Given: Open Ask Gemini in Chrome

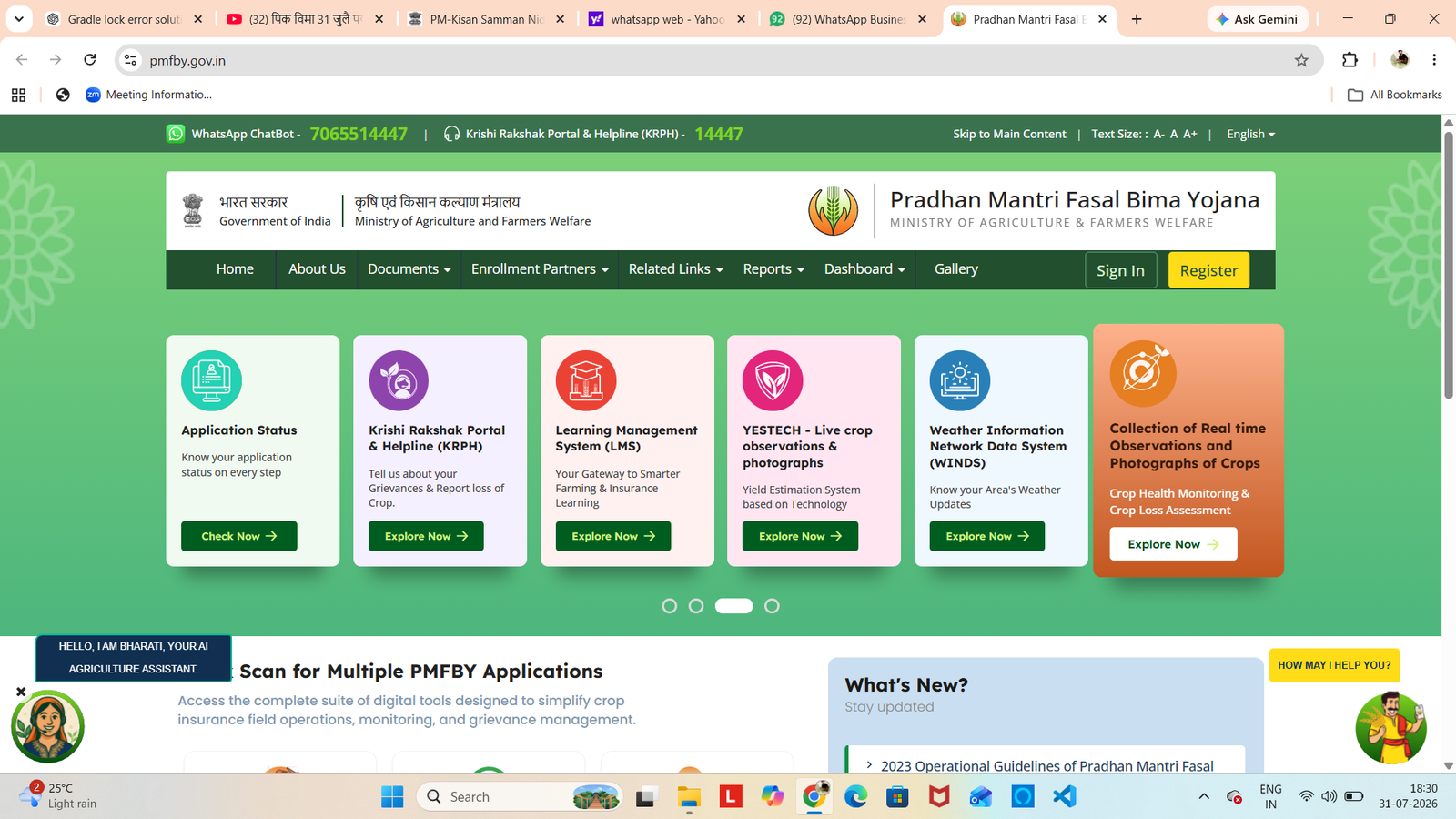Looking at the screenshot, I should point(1258,19).
